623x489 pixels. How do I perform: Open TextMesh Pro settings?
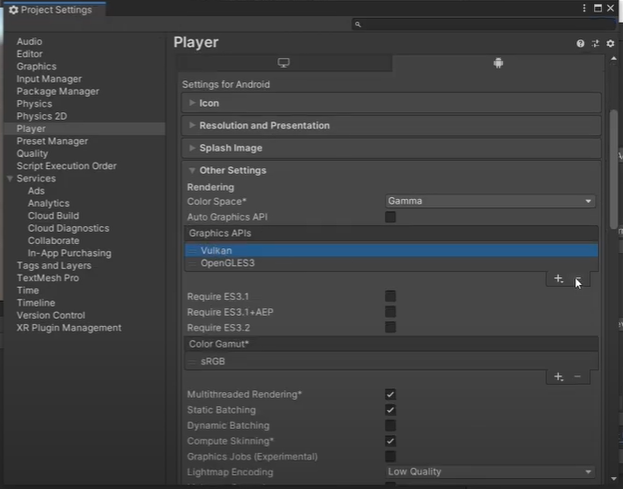pyautogui.click(x=48, y=278)
